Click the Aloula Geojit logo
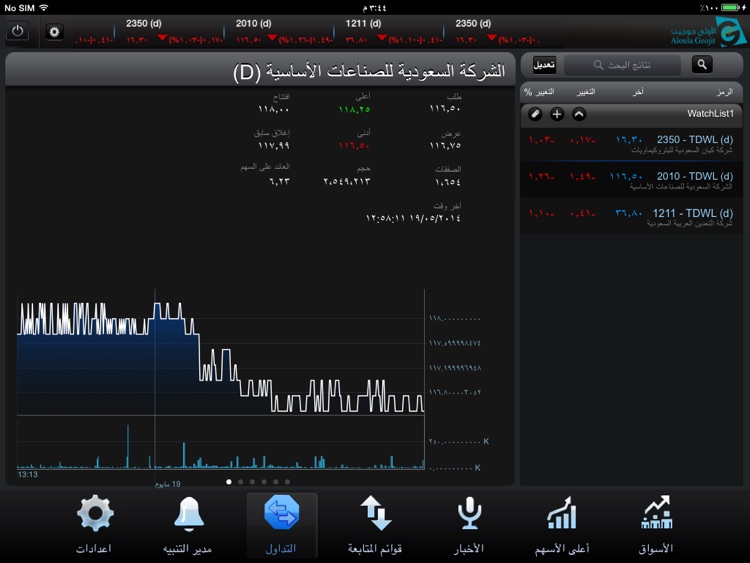 [708, 32]
